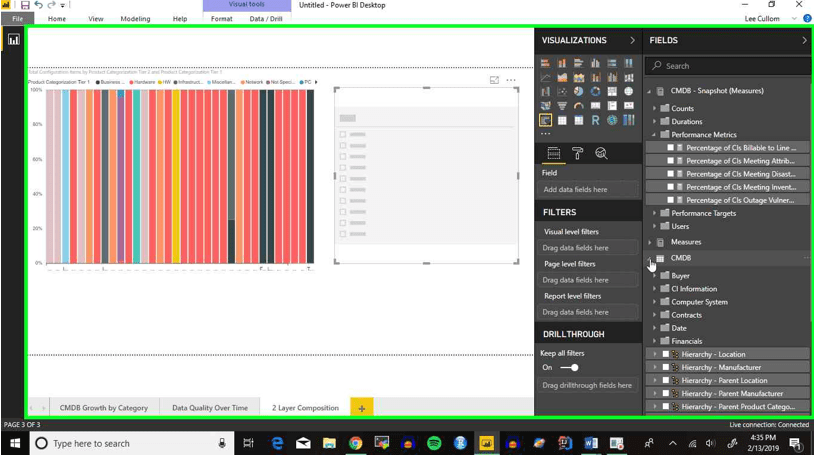Check Percentage of CIs Billable to Line field
This screenshot has height=456, width=815.
tap(671, 148)
